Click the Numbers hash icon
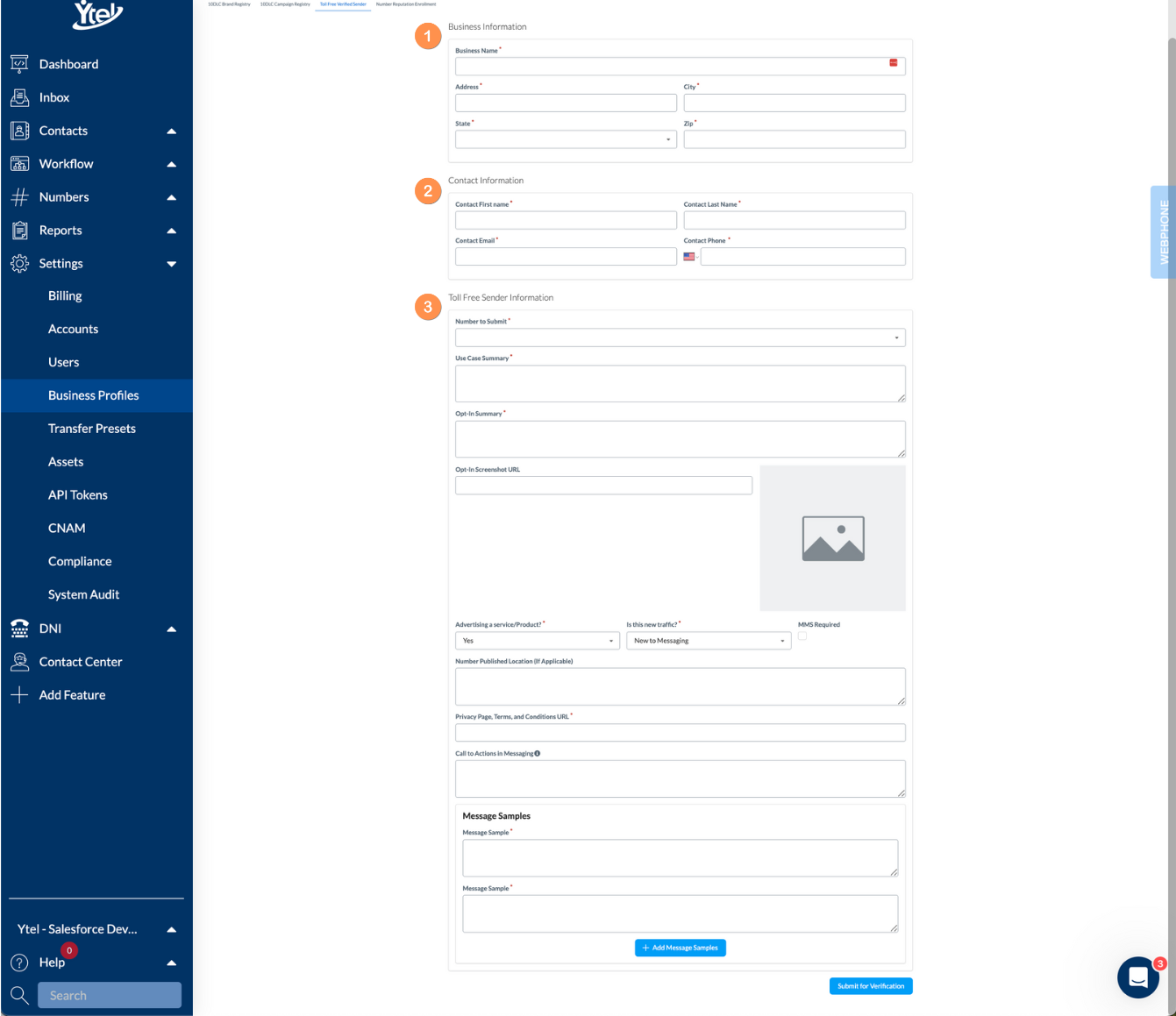 point(19,196)
